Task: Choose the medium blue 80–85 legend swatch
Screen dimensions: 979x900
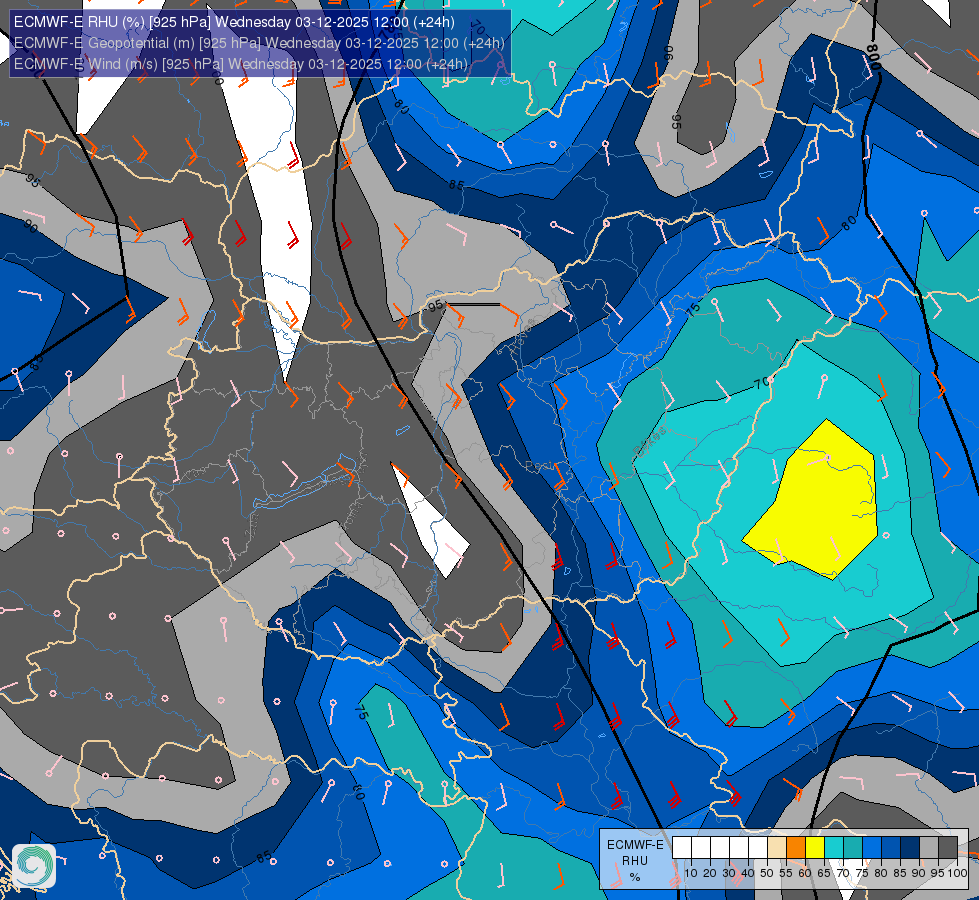Action: [891, 848]
